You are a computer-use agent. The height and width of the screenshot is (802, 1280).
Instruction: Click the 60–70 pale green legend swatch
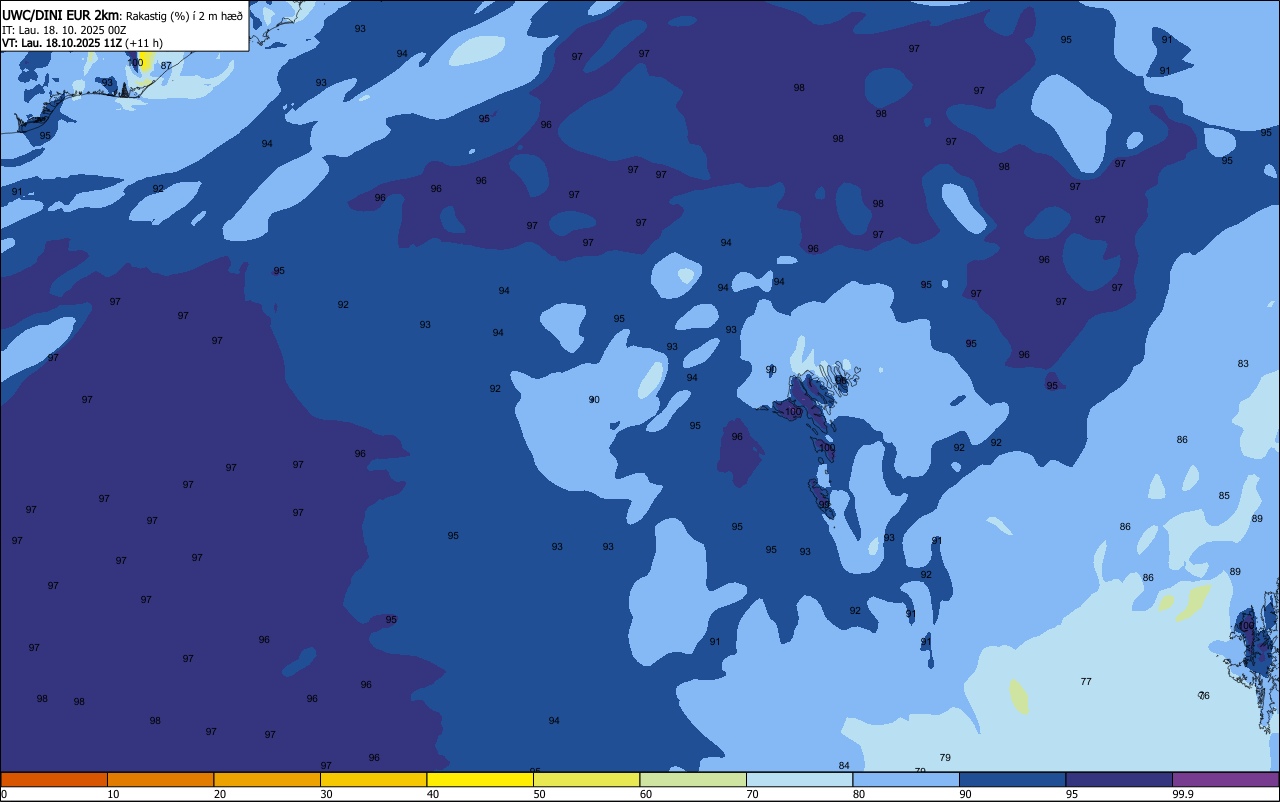(x=693, y=779)
